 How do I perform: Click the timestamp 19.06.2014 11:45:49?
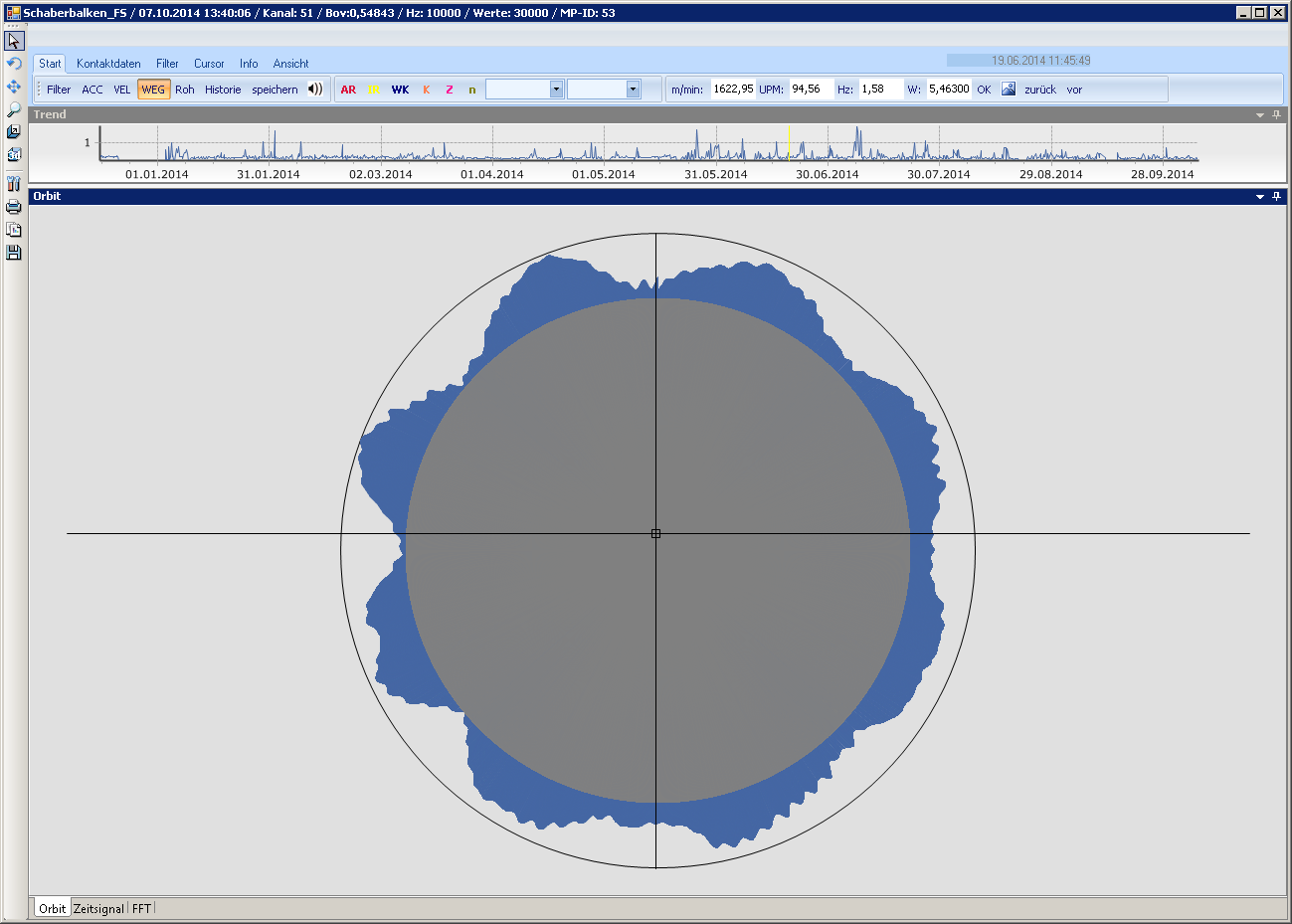coord(1040,61)
